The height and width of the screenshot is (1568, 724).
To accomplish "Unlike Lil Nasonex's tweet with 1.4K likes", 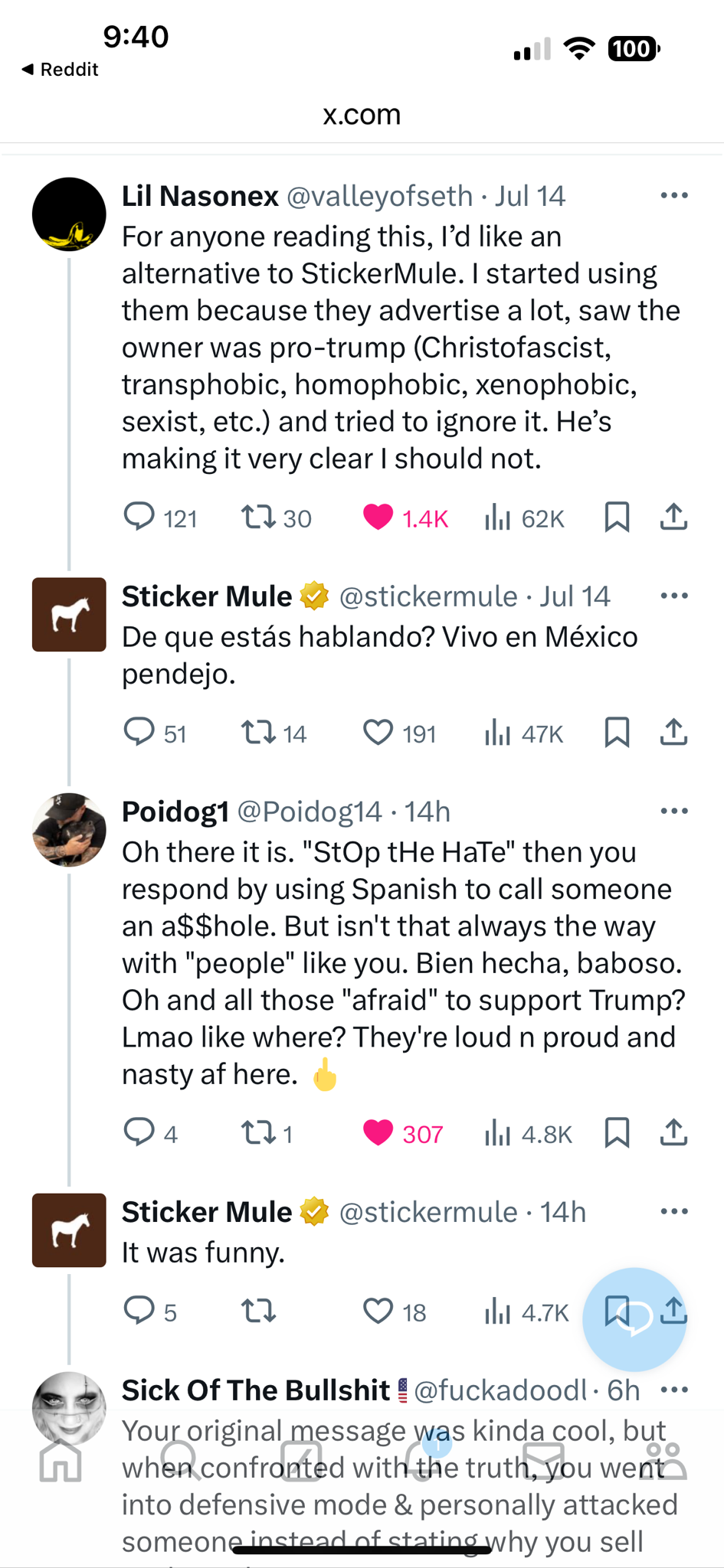I will [378, 518].
